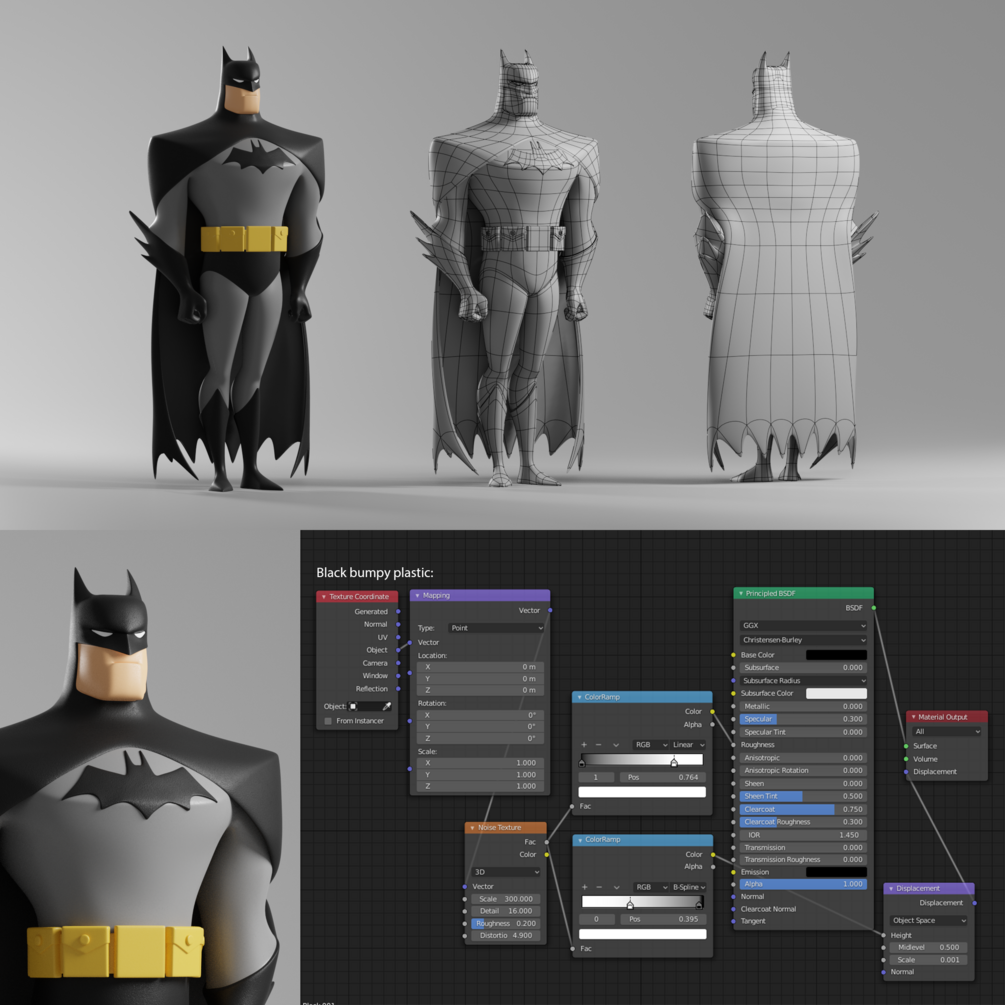Select the white stop handle on the B-Spline ColorRamp
The width and height of the screenshot is (1005, 1005).
pos(630,904)
